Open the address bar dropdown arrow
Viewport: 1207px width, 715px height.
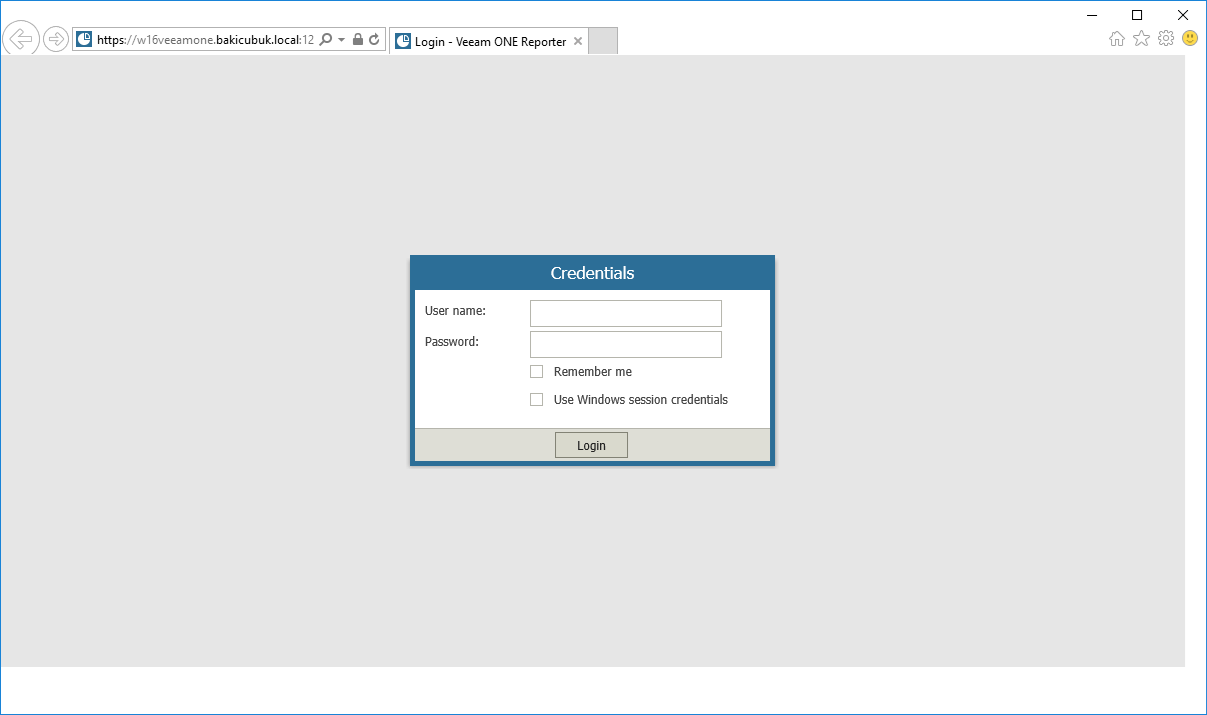click(342, 40)
